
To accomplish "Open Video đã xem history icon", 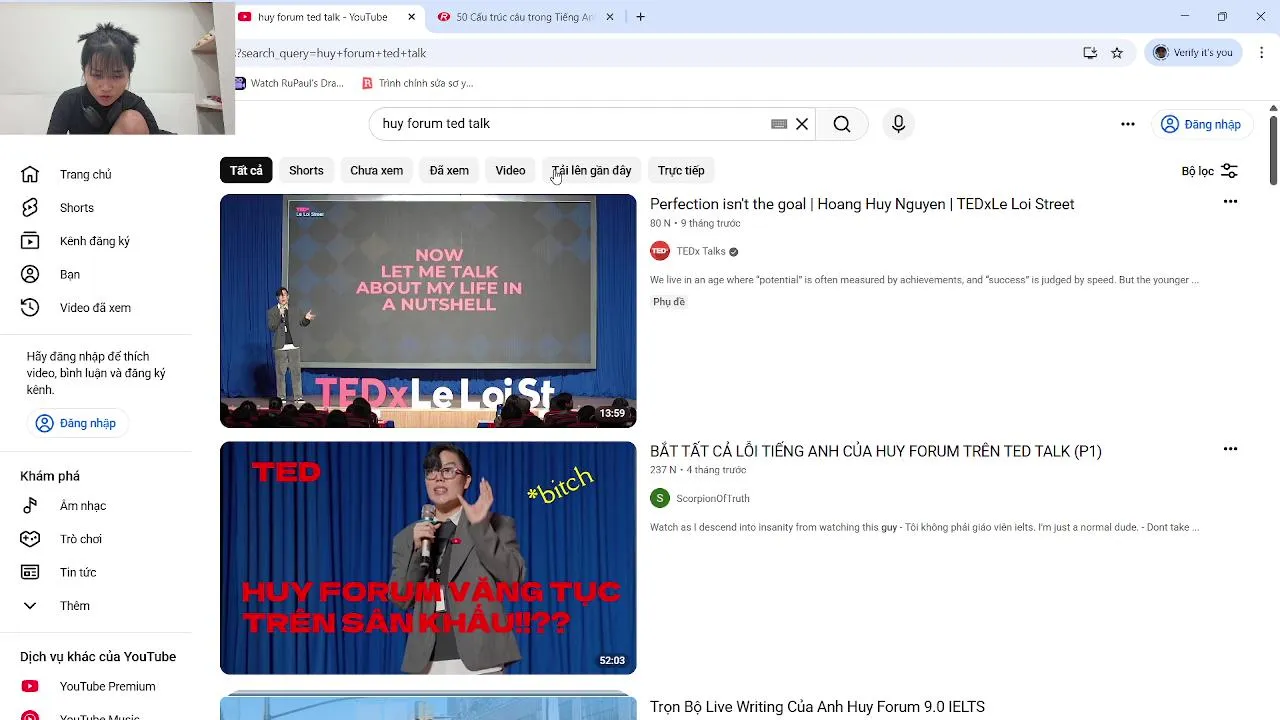I will tap(30, 308).
